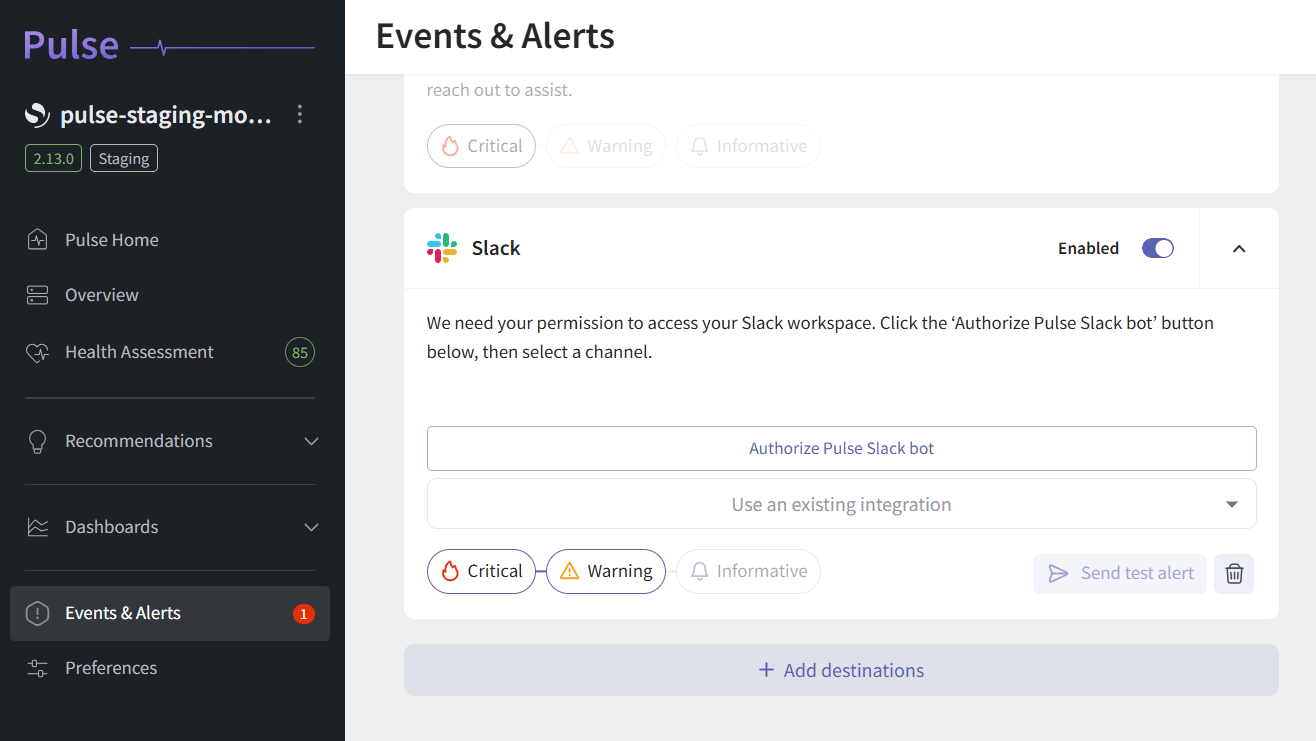Screen dimensions: 1316x741
Task: Toggle Critical severity for Slack
Action: click(481, 571)
